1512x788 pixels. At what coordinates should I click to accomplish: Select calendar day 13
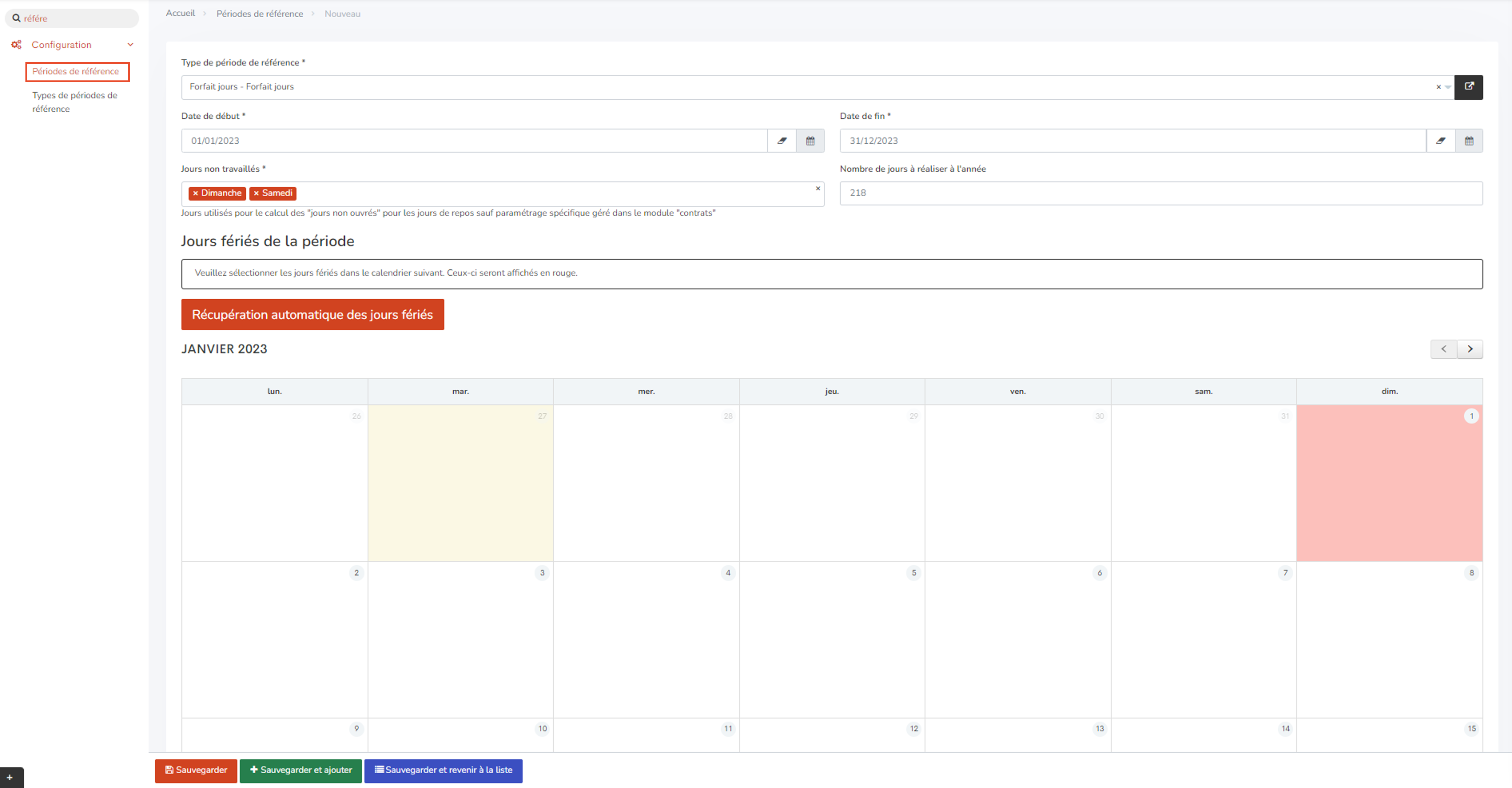pos(1018,735)
